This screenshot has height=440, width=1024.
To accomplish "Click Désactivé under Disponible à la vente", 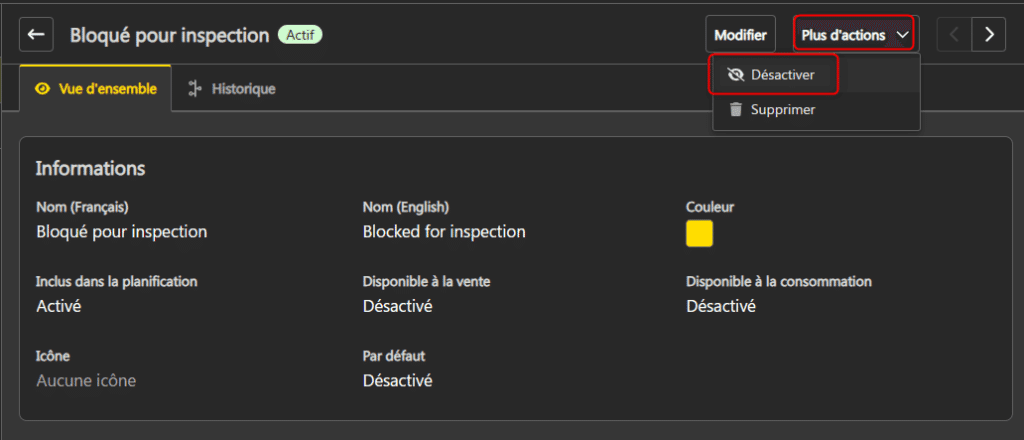I will pos(397,306).
